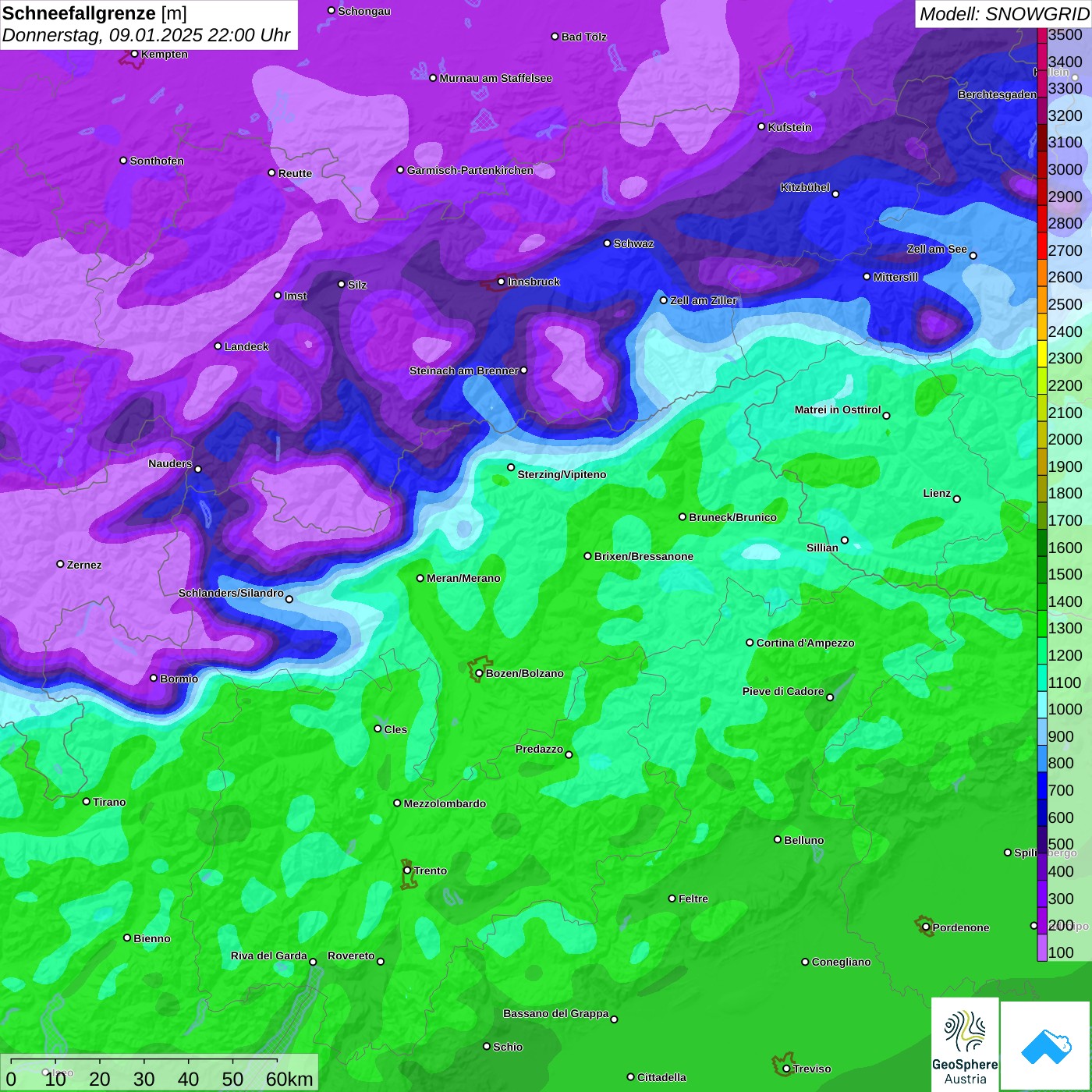This screenshot has height=1092, width=1092.
Task: Click the Reutte label
Action: (x=295, y=173)
